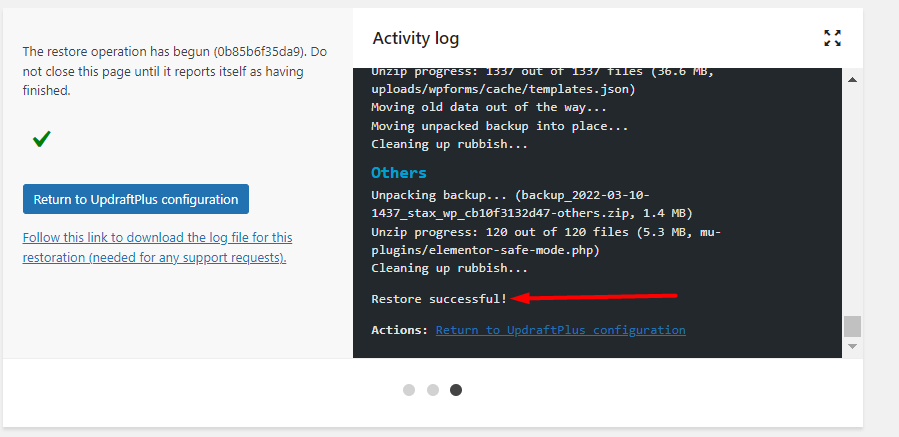
Task: Select the first slide indicator dot
Action: click(x=409, y=390)
